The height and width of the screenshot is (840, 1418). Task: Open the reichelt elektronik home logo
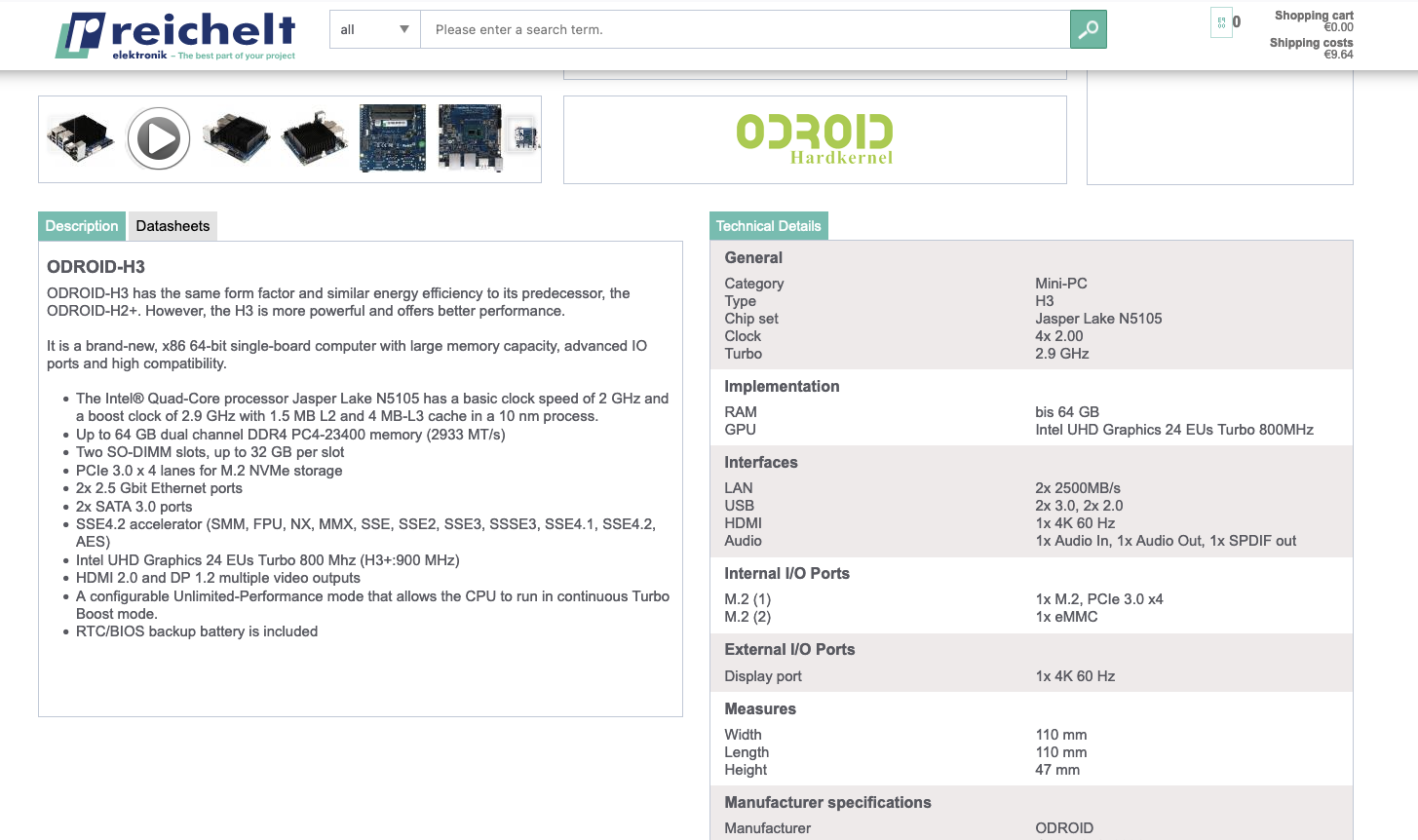coord(175,36)
